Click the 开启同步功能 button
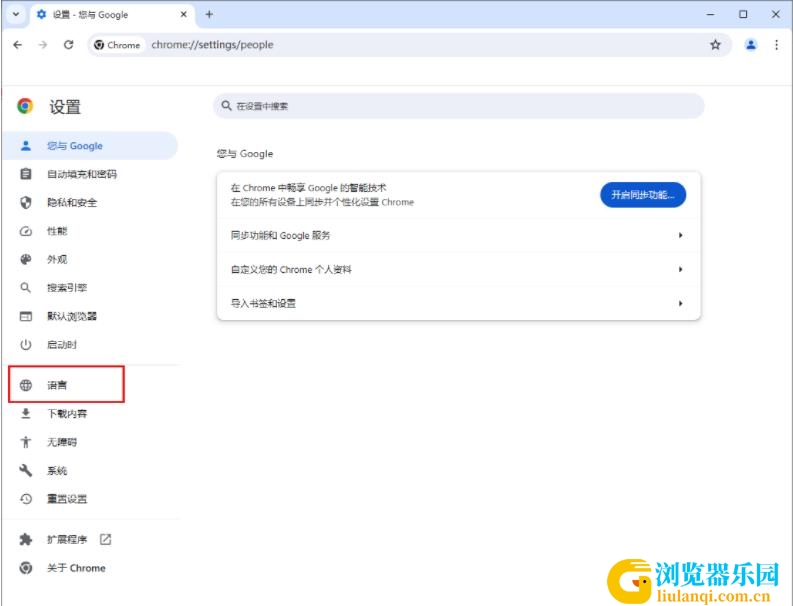 click(x=643, y=195)
